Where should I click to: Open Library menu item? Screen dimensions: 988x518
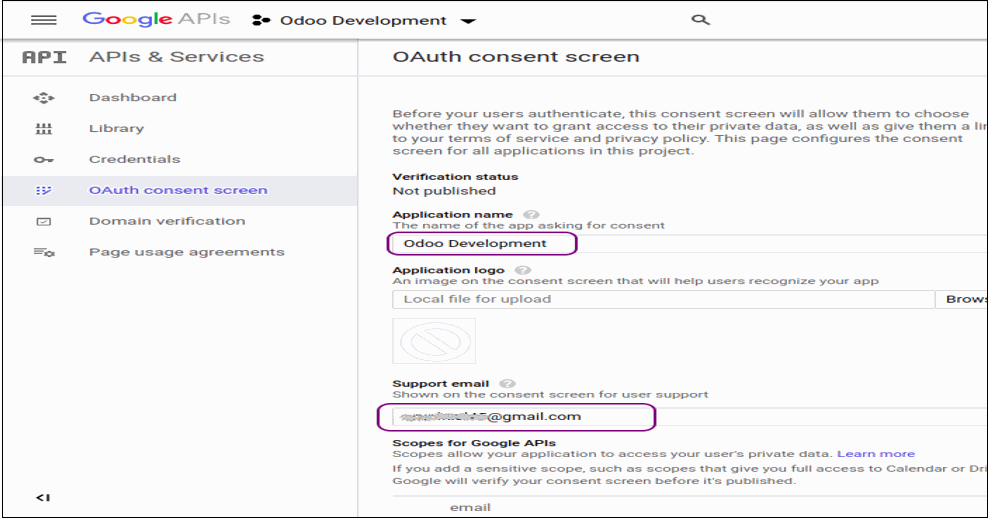point(117,129)
